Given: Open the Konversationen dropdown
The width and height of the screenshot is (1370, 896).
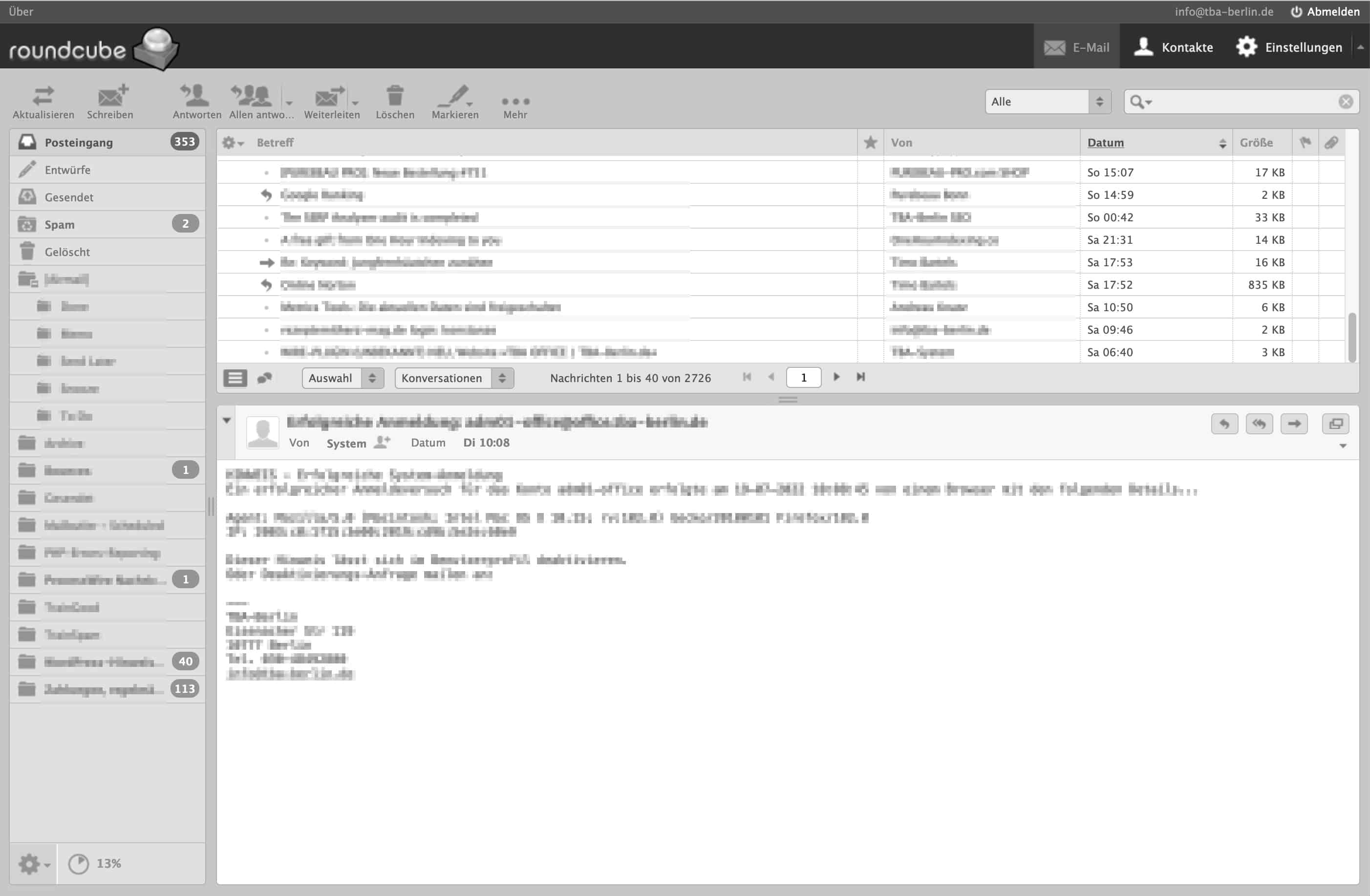Looking at the screenshot, I should (x=453, y=378).
